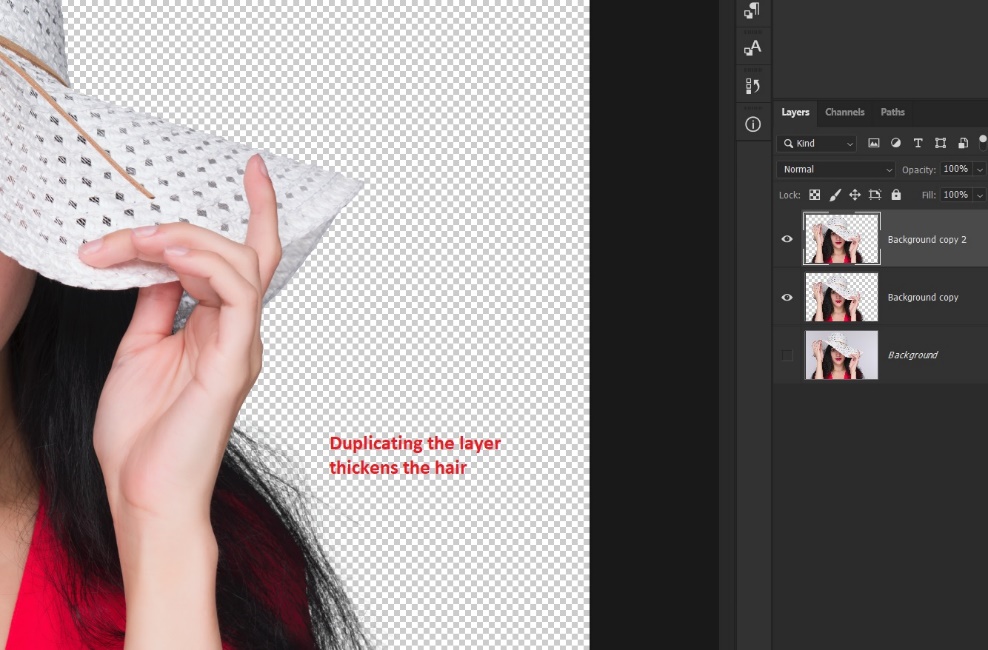Filter layers by shape layers
This screenshot has width=988, height=650.
tap(940, 144)
